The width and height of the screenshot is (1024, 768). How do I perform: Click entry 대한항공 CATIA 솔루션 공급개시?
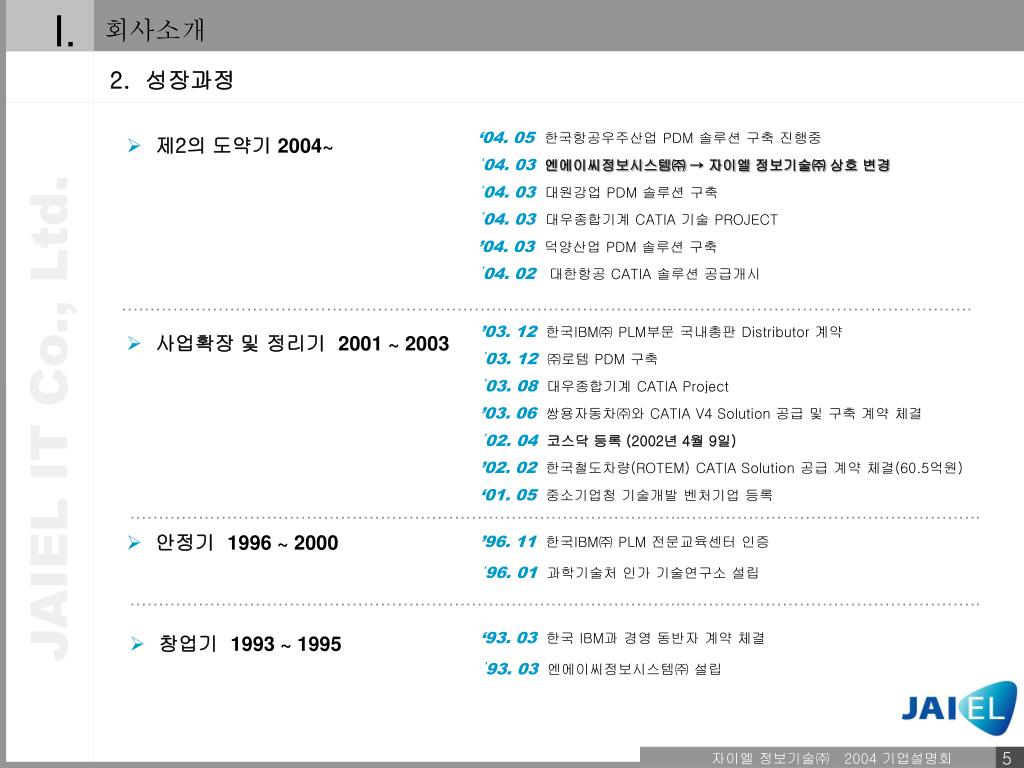(654, 274)
